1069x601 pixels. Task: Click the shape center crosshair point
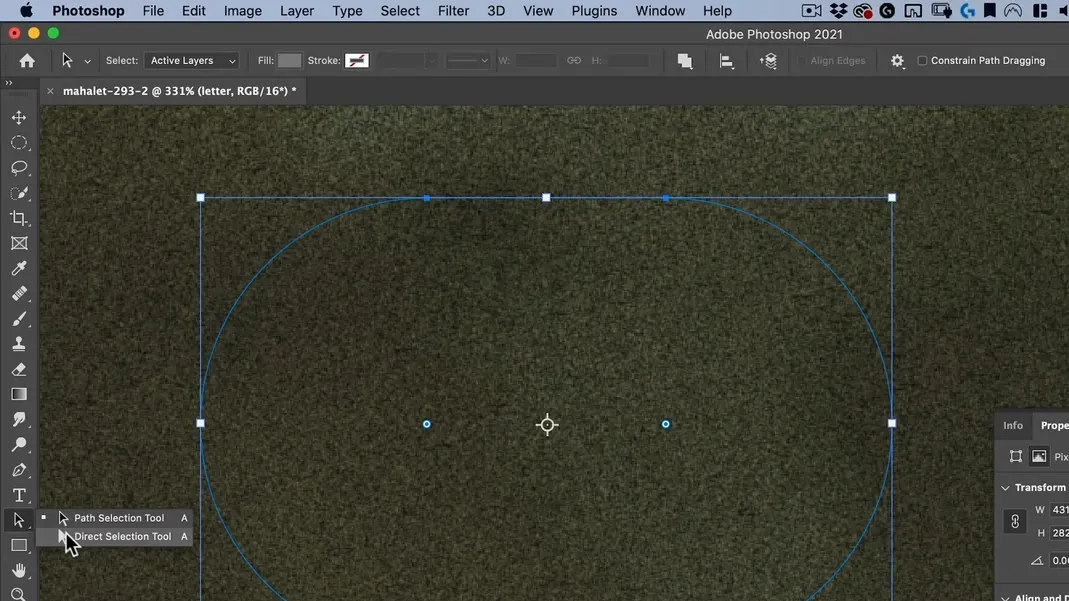[547, 425]
